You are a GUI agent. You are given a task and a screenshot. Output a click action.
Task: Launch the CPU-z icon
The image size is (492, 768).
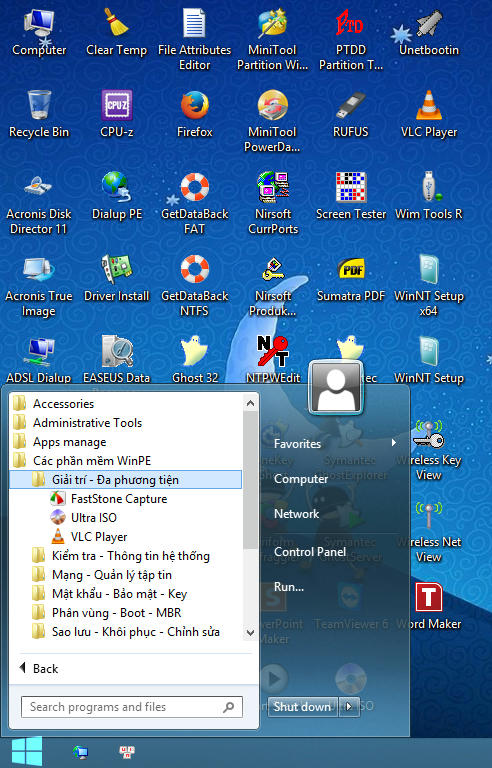pyautogui.click(x=117, y=115)
